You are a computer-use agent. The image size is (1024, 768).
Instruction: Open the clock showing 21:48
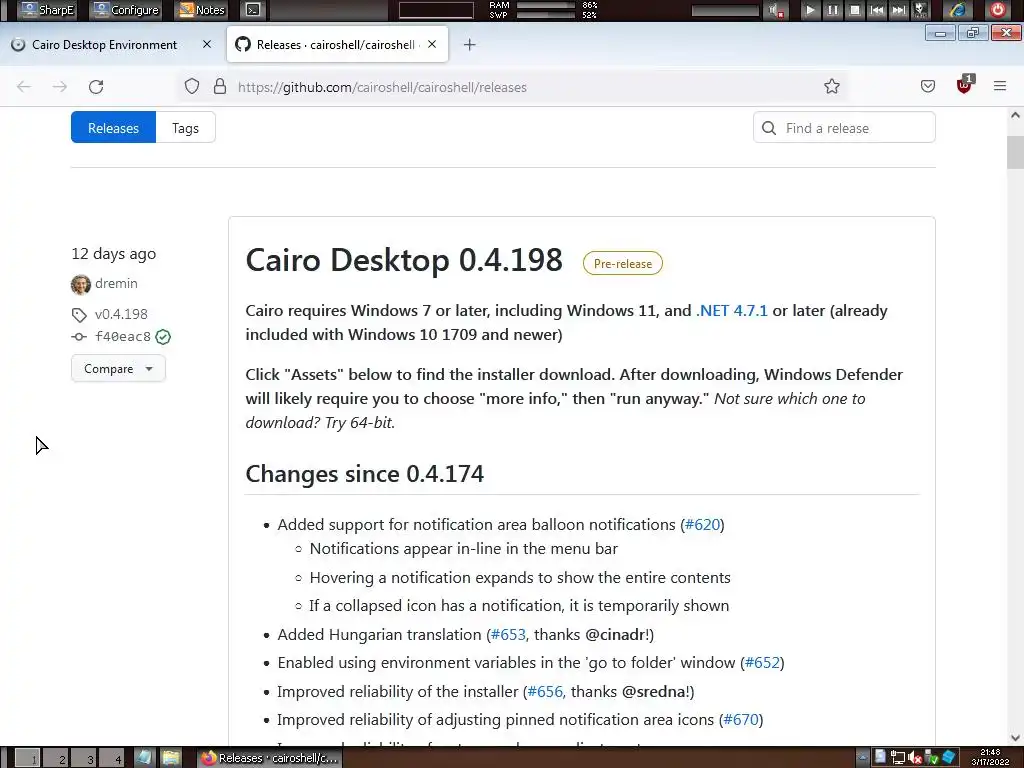tap(990, 757)
